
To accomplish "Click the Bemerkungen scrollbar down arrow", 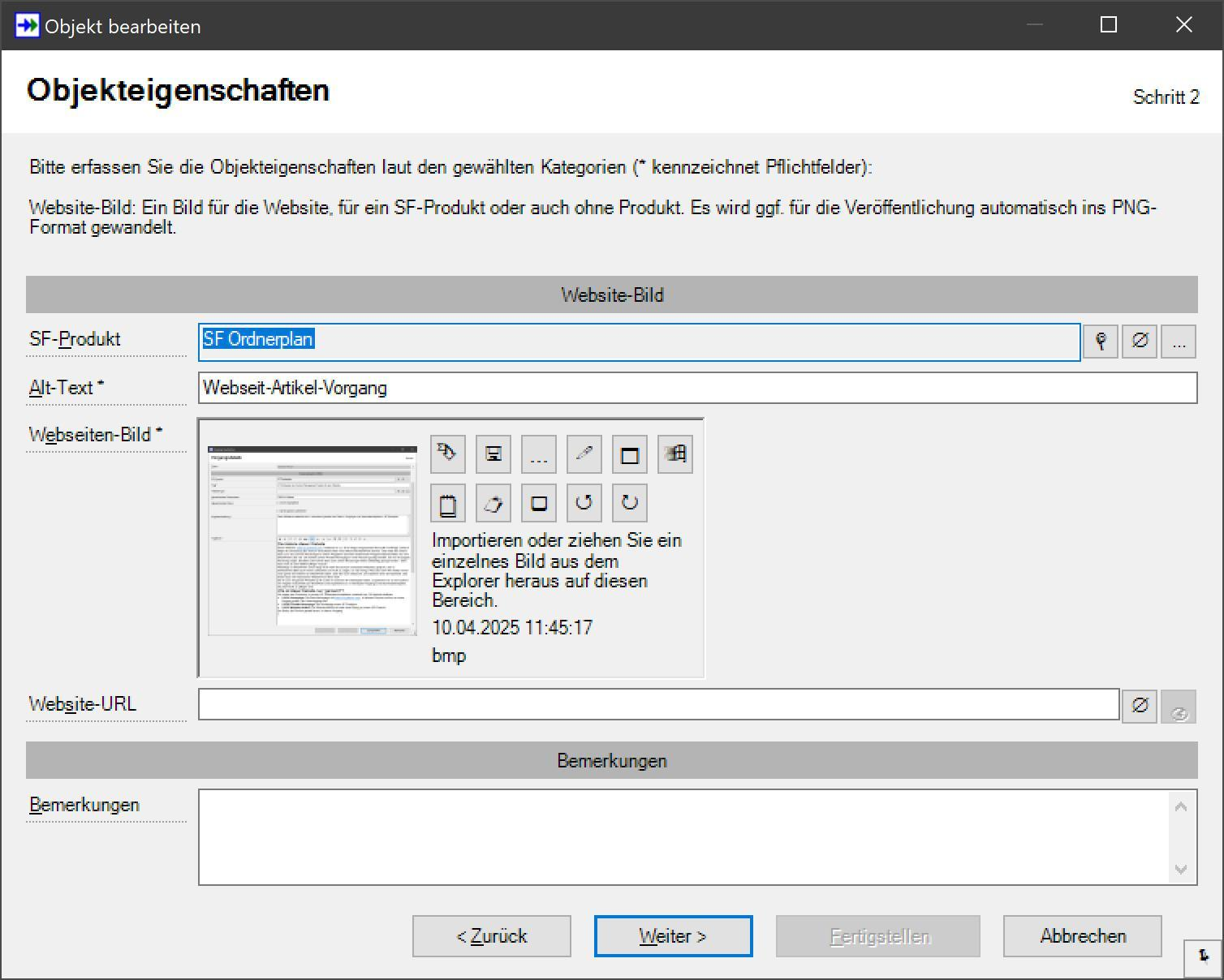I will tap(1181, 869).
